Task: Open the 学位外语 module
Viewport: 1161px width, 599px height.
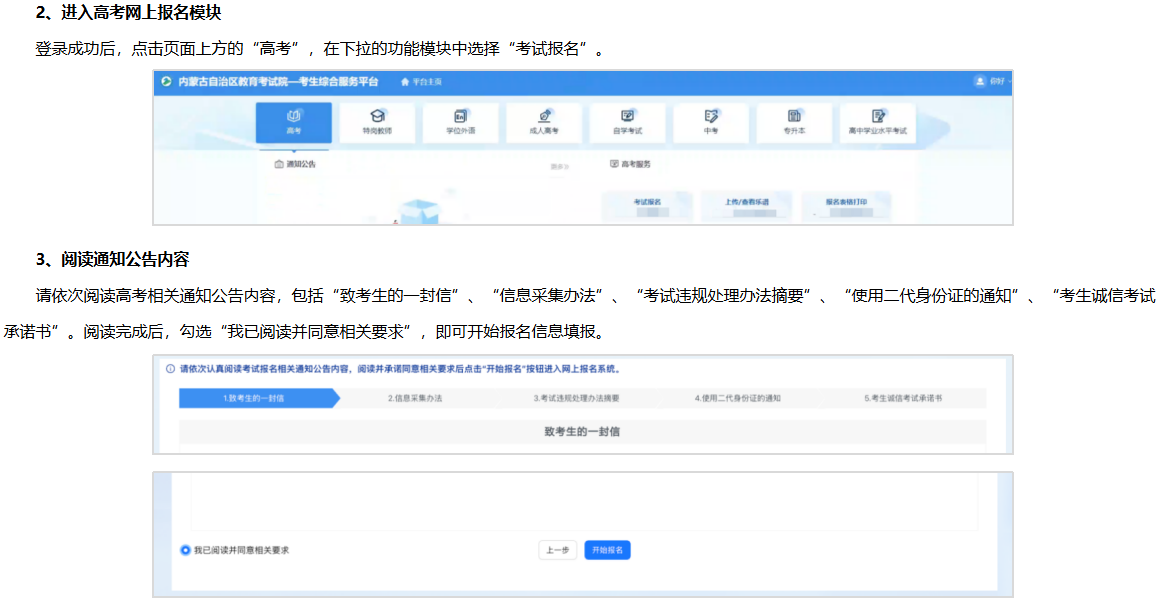Action: pos(461,122)
